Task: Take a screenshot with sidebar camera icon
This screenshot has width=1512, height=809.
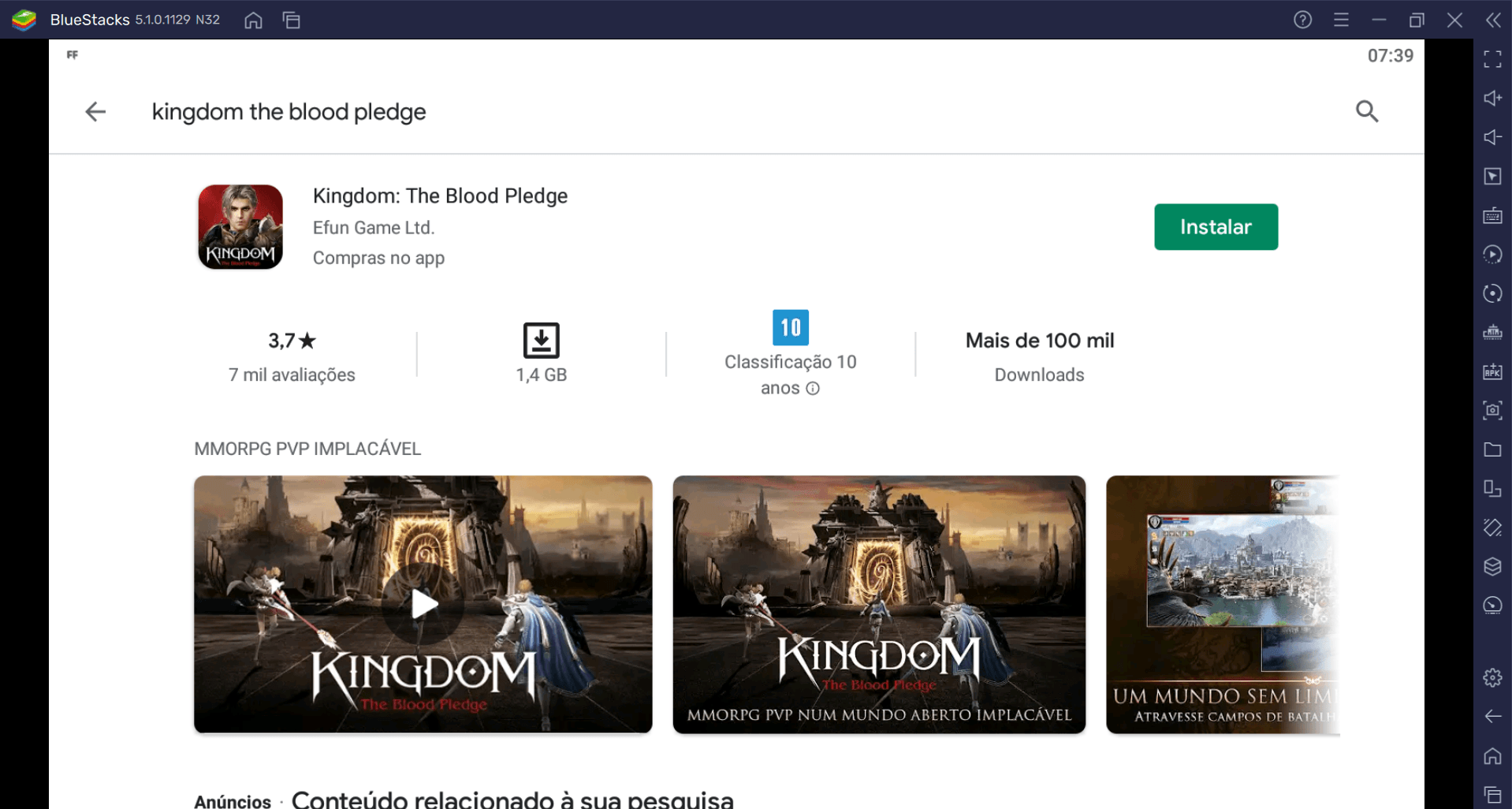Action: (1492, 410)
